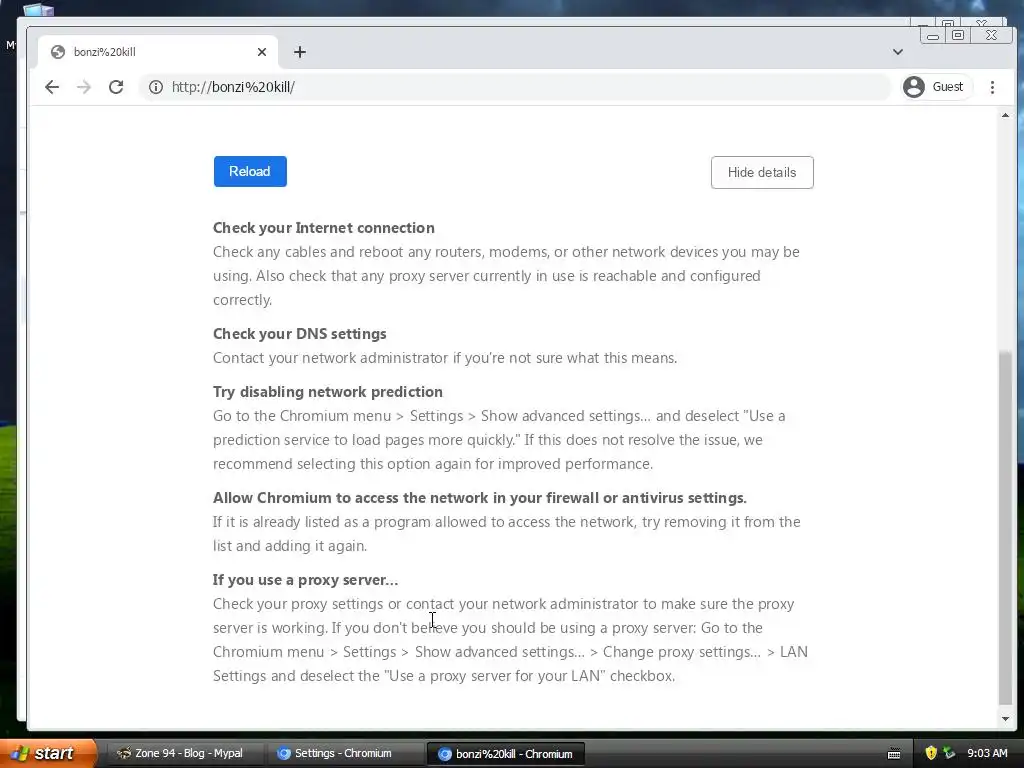Click 'If you use a proxy server...' heading
Viewport: 1024px width, 768px height.
coord(305,580)
